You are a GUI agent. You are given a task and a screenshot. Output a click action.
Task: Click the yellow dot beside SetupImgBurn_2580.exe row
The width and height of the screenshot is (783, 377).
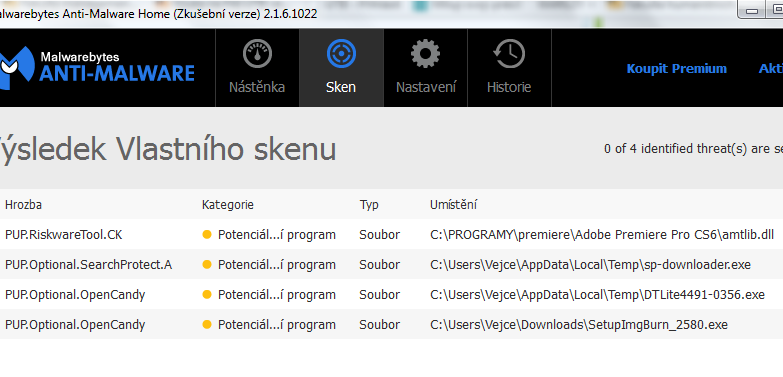pyautogui.click(x=207, y=325)
